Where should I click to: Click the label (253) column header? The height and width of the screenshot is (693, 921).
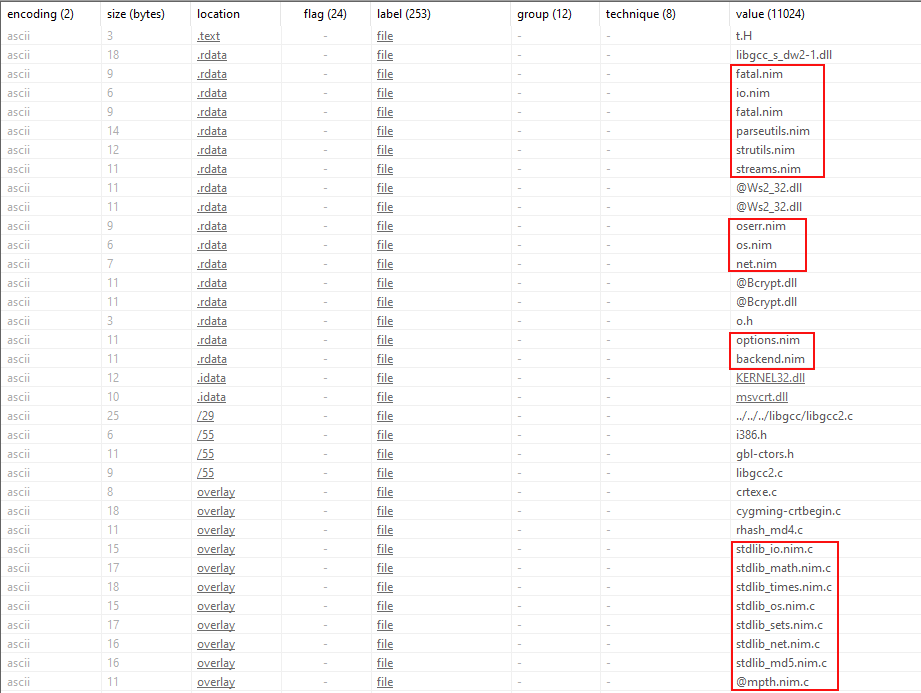404,14
